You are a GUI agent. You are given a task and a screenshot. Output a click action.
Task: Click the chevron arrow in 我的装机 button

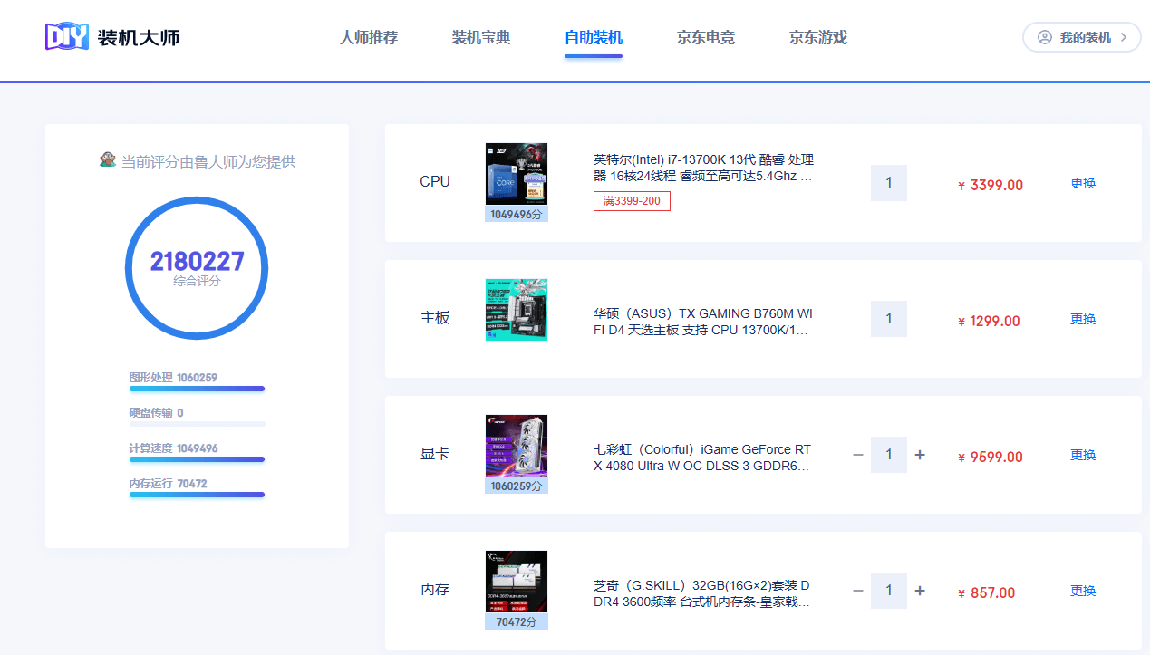point(1124,37)
